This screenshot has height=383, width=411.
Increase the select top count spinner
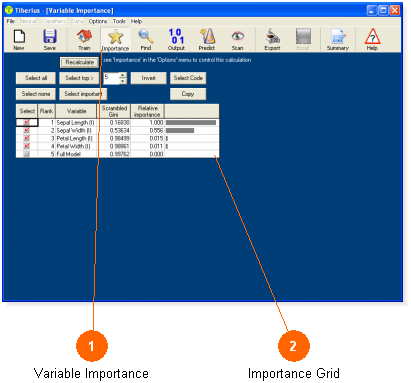123,75
